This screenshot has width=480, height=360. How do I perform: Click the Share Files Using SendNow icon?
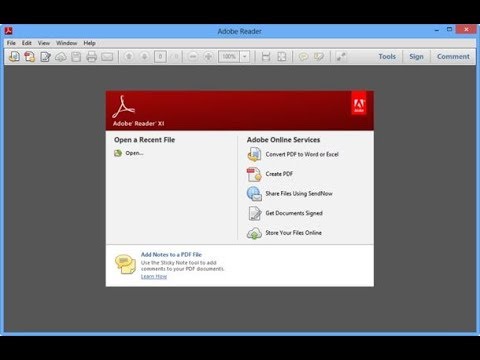click(254, 194)
